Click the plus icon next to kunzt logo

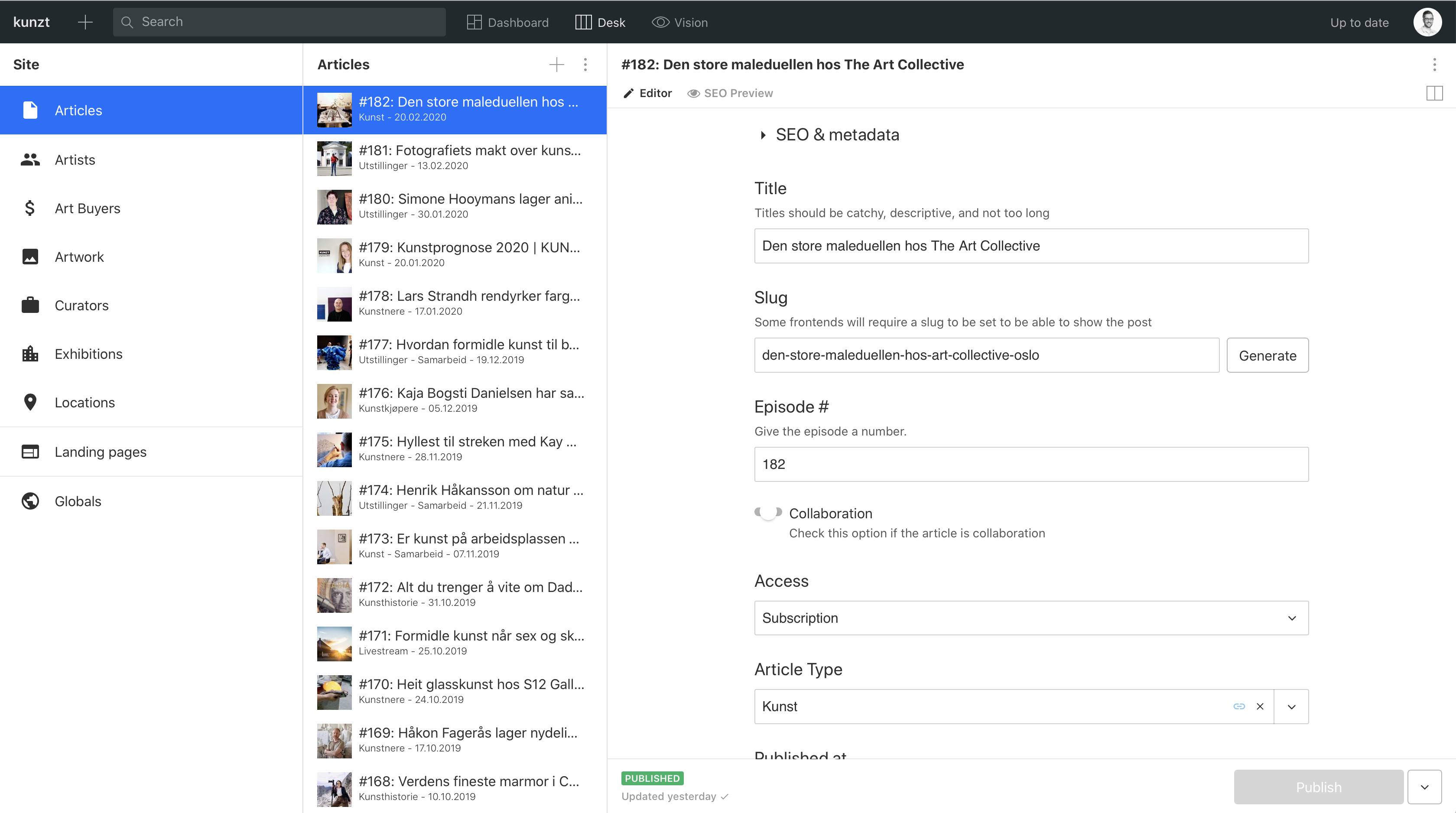(85, 22)
